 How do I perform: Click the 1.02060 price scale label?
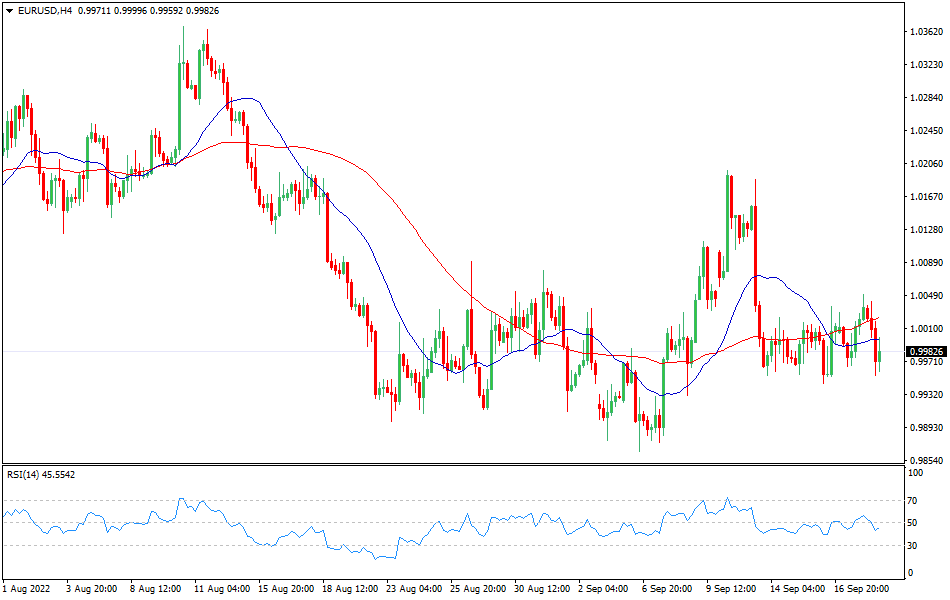[927, 164]
